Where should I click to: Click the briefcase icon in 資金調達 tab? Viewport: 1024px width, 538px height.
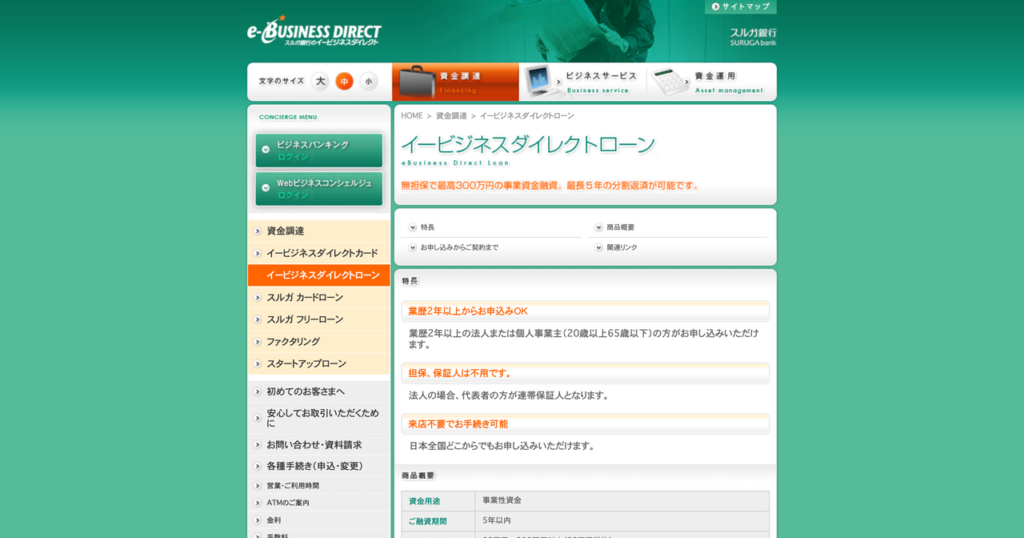(417, 82)
